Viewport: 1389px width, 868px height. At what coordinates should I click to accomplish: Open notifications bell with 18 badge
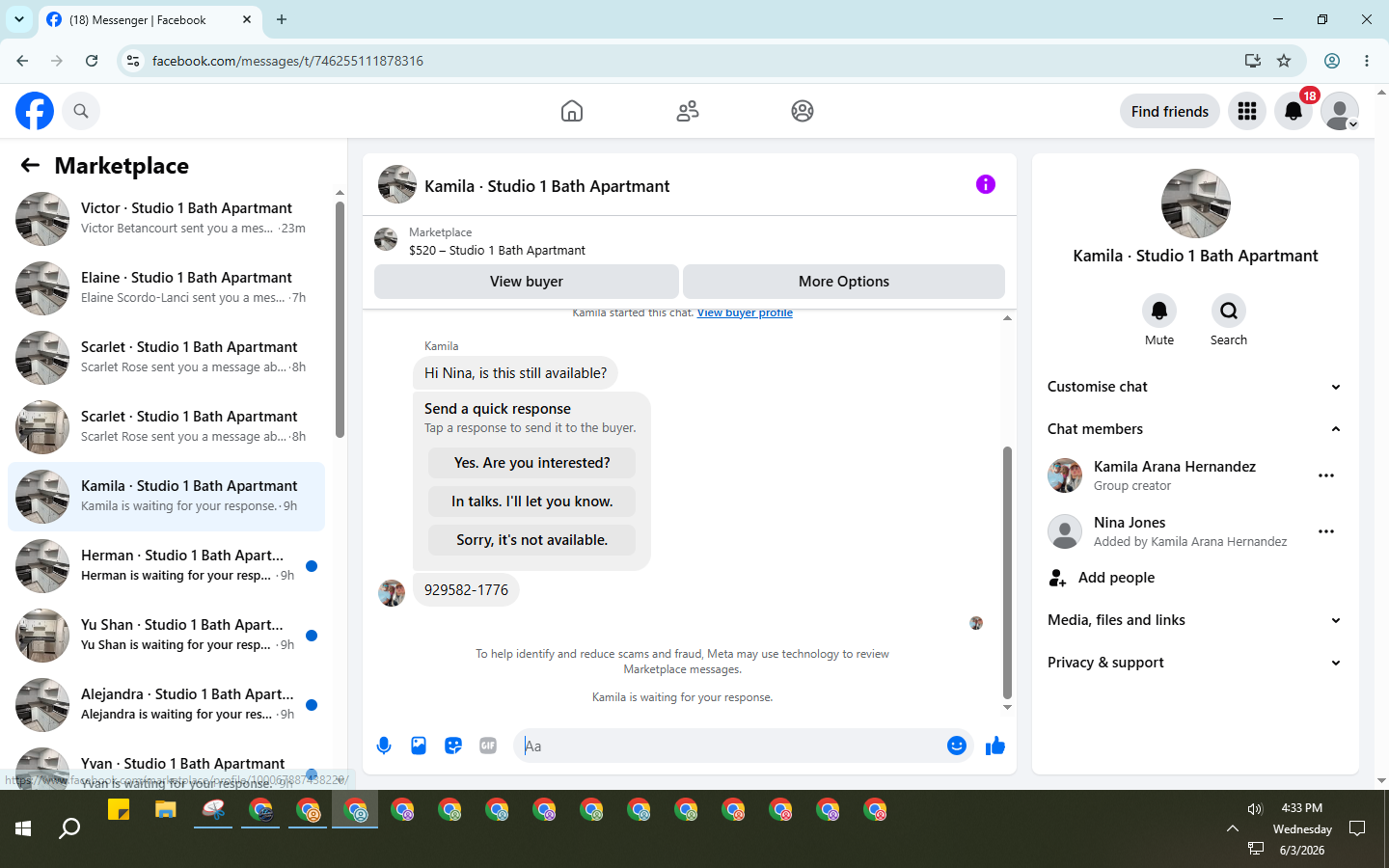click(x=1294, y=111)
